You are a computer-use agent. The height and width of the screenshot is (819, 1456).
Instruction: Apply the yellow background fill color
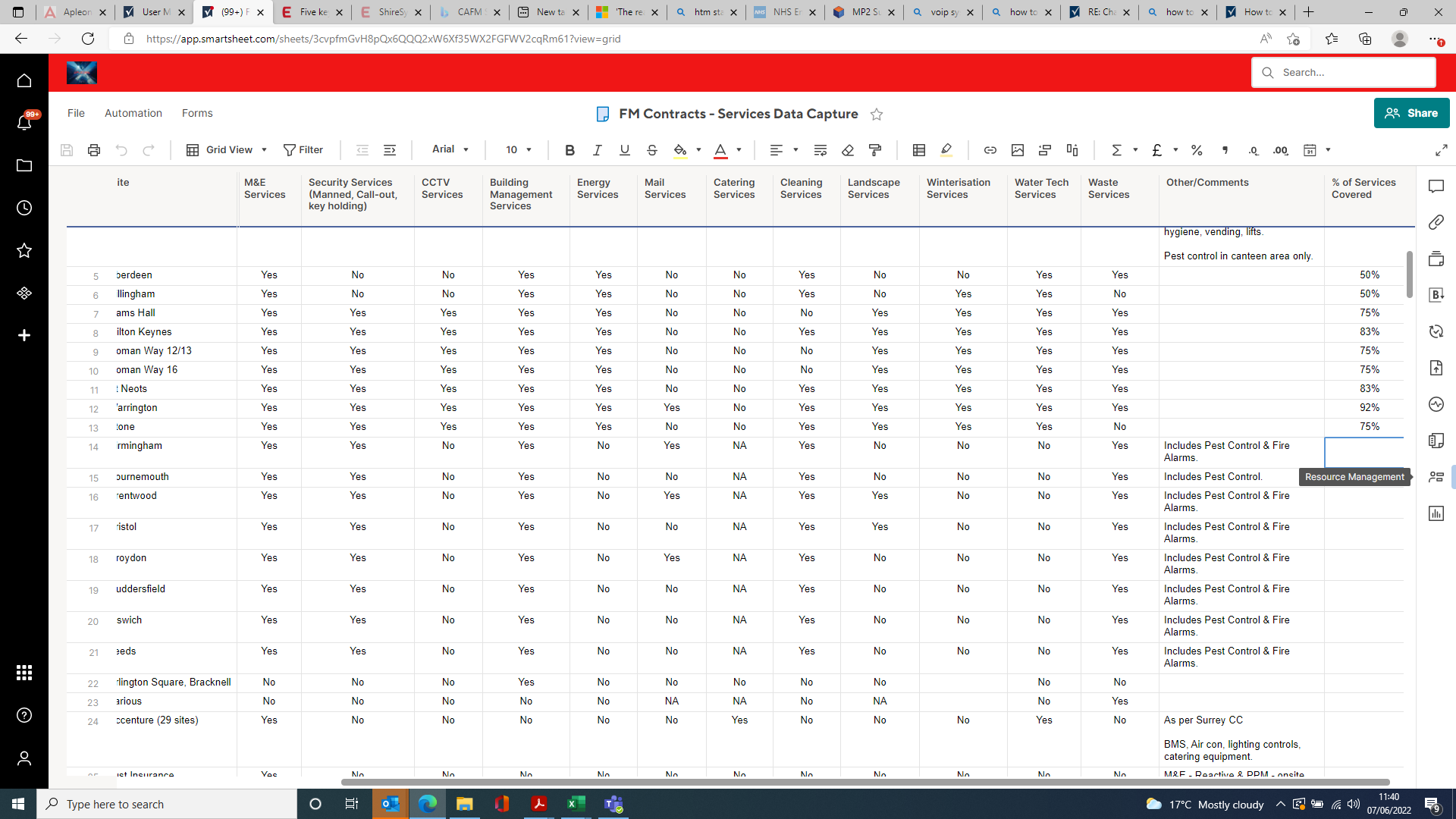680,150
